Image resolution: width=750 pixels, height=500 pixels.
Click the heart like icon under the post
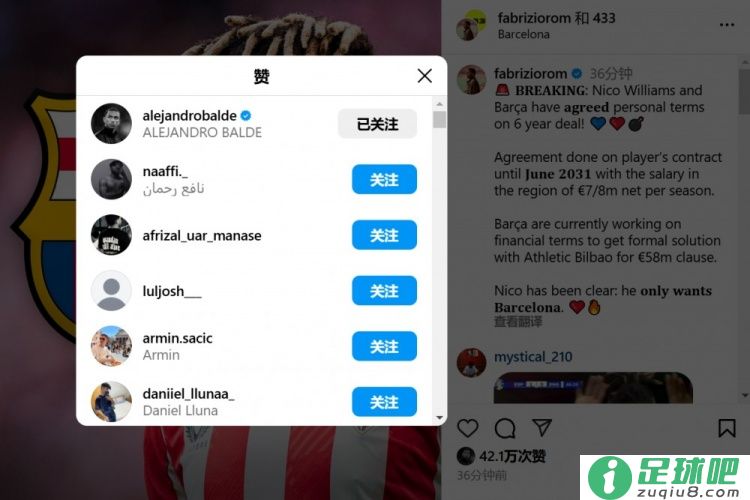(467, 428)
